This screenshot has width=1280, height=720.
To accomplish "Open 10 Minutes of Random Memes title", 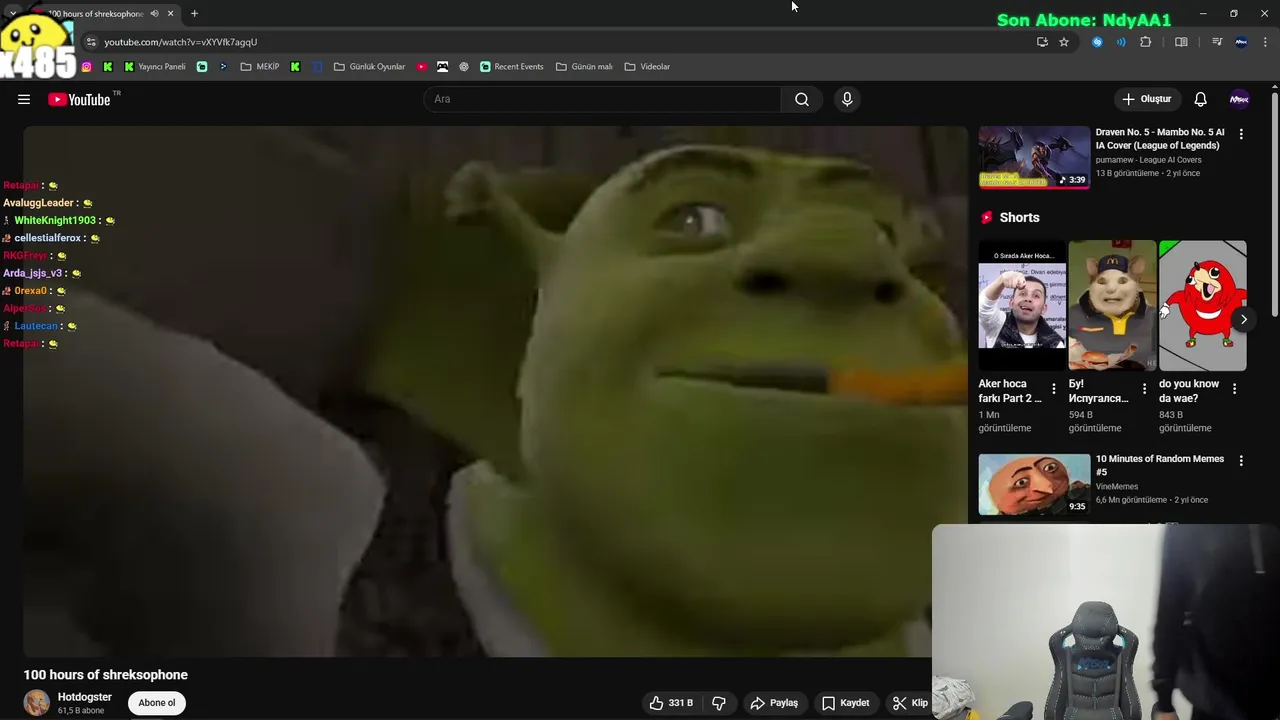I will [1160, 465].
